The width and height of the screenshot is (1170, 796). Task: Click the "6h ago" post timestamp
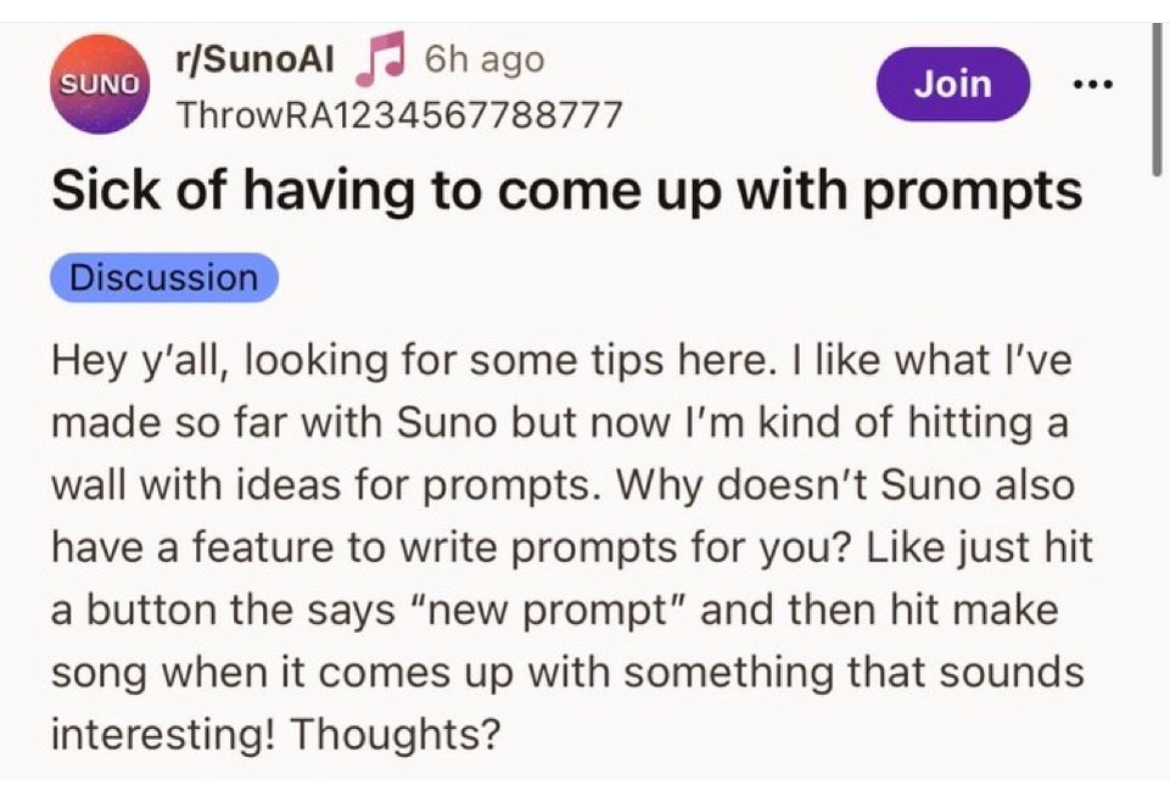click(x=482, y=61)
